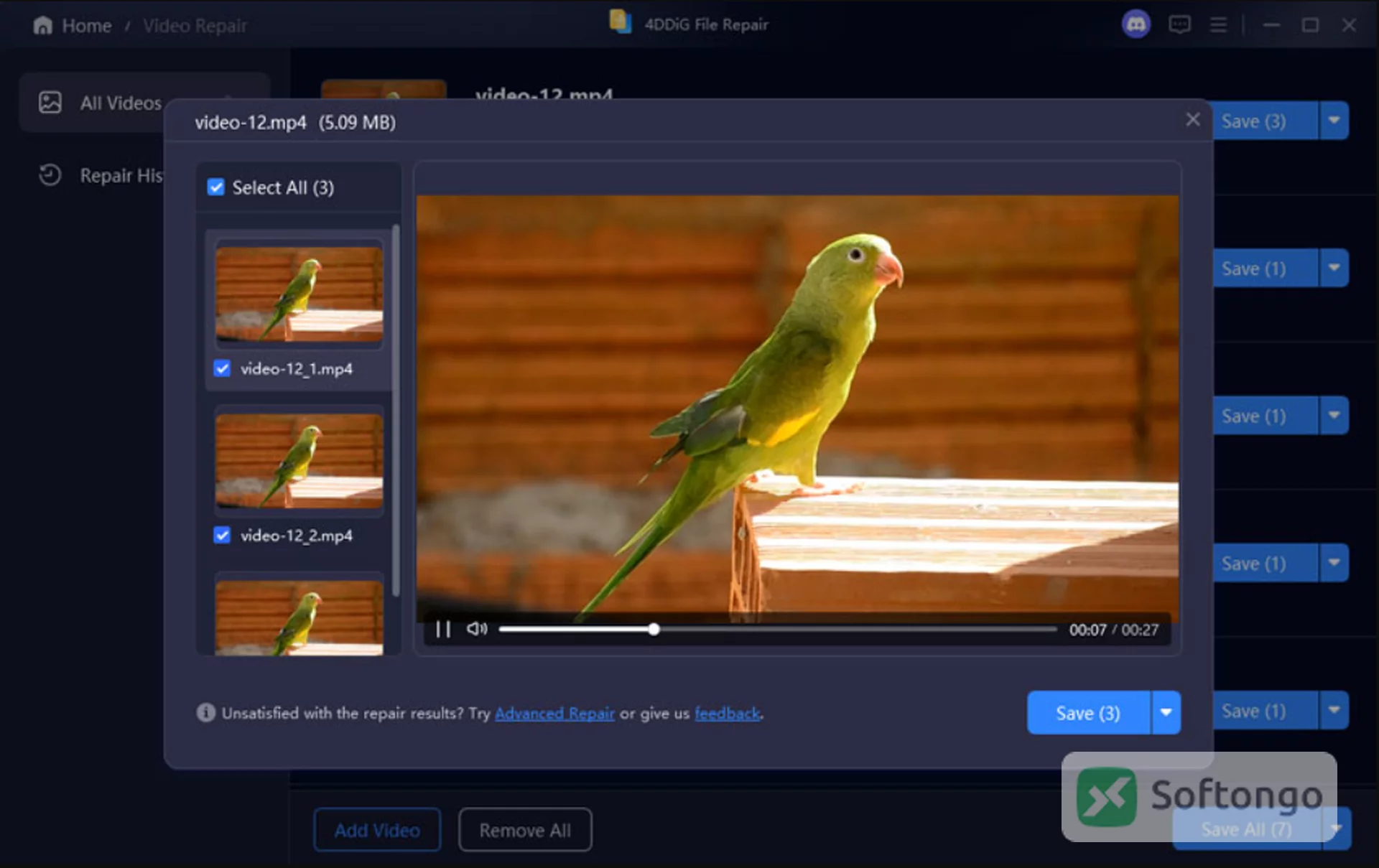
Task: Pause the video preview playback
Action: coord(443,630)
